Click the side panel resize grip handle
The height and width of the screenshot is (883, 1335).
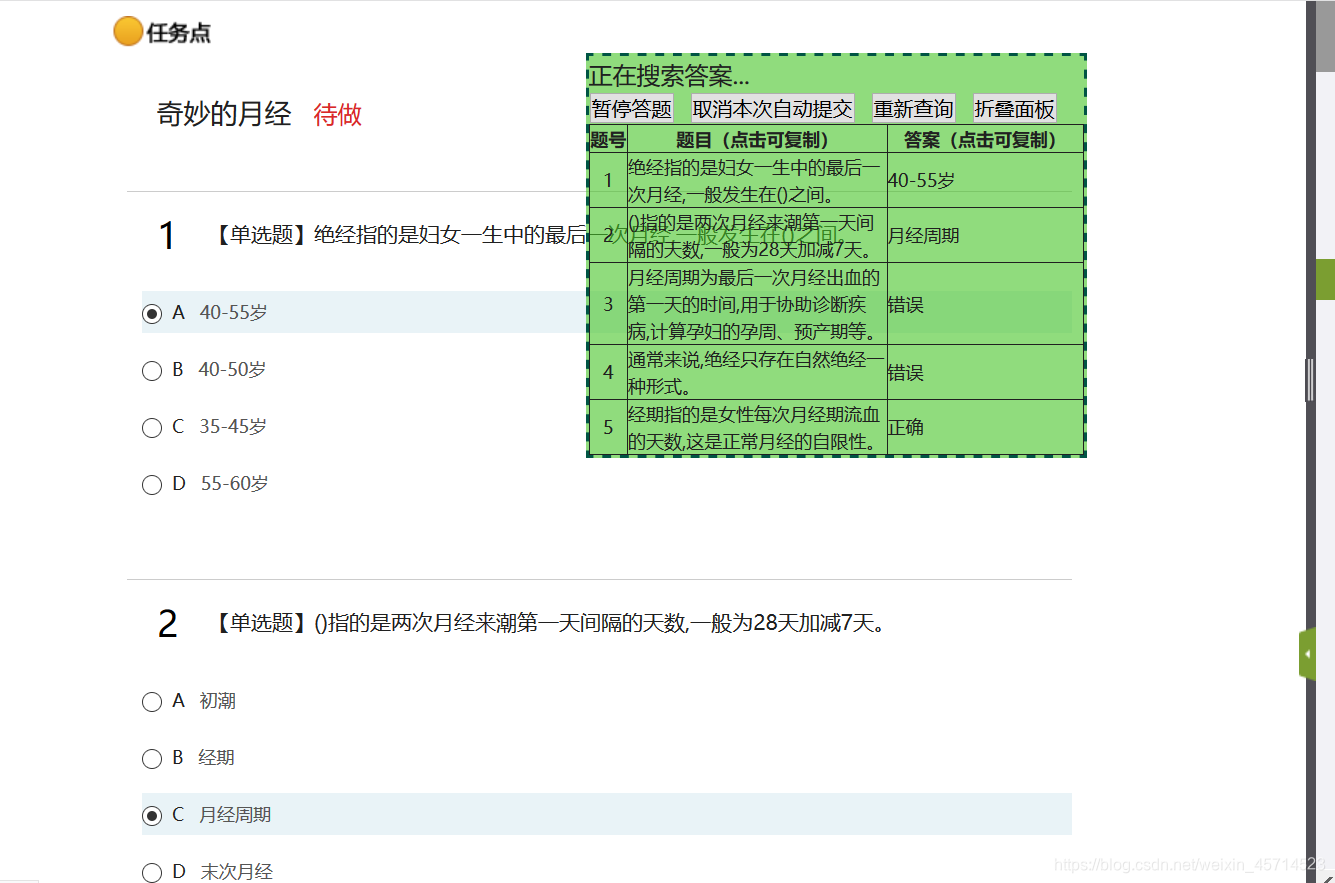pyautogui.click(x=1310, y=380)
